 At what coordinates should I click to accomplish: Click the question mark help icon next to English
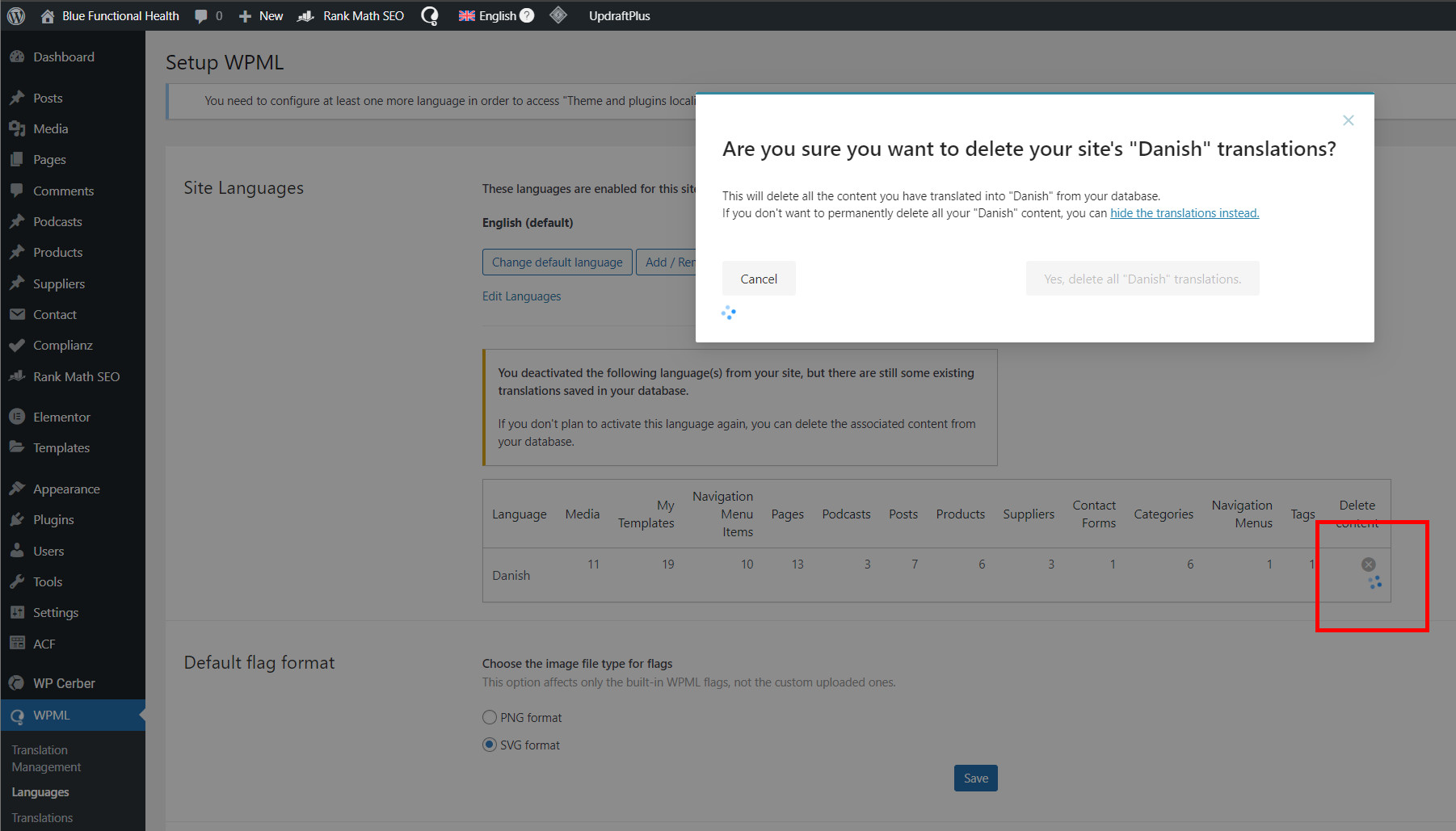coord(527,15)
